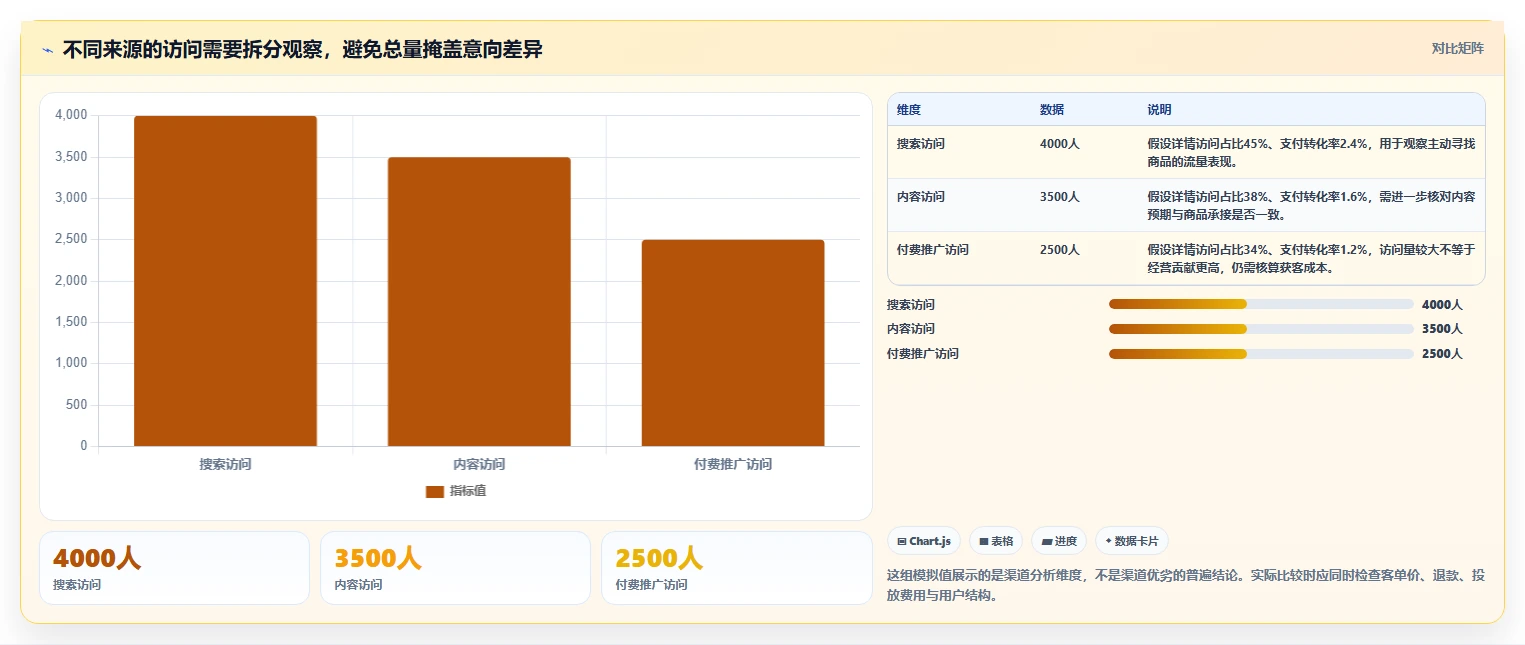The height and width of the screenshot is (645, 1525).
Task: Click the footnote paragraph starting 这组模拟值
Action: tap(1186, 585)
